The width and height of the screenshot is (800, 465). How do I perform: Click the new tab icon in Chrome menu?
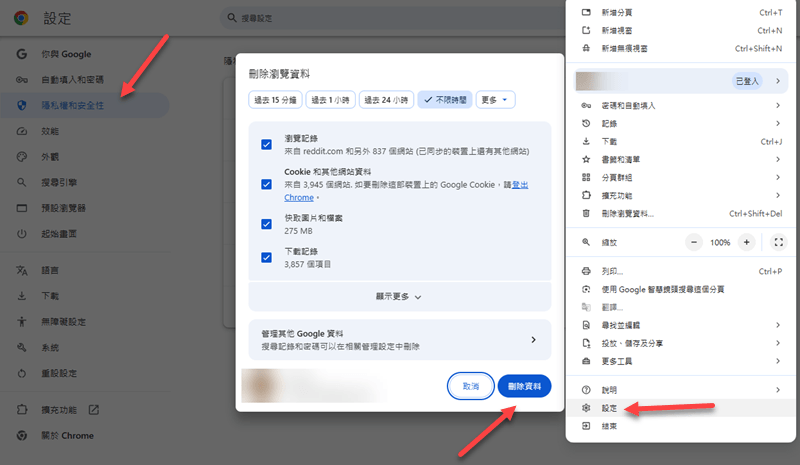(586, 12)
